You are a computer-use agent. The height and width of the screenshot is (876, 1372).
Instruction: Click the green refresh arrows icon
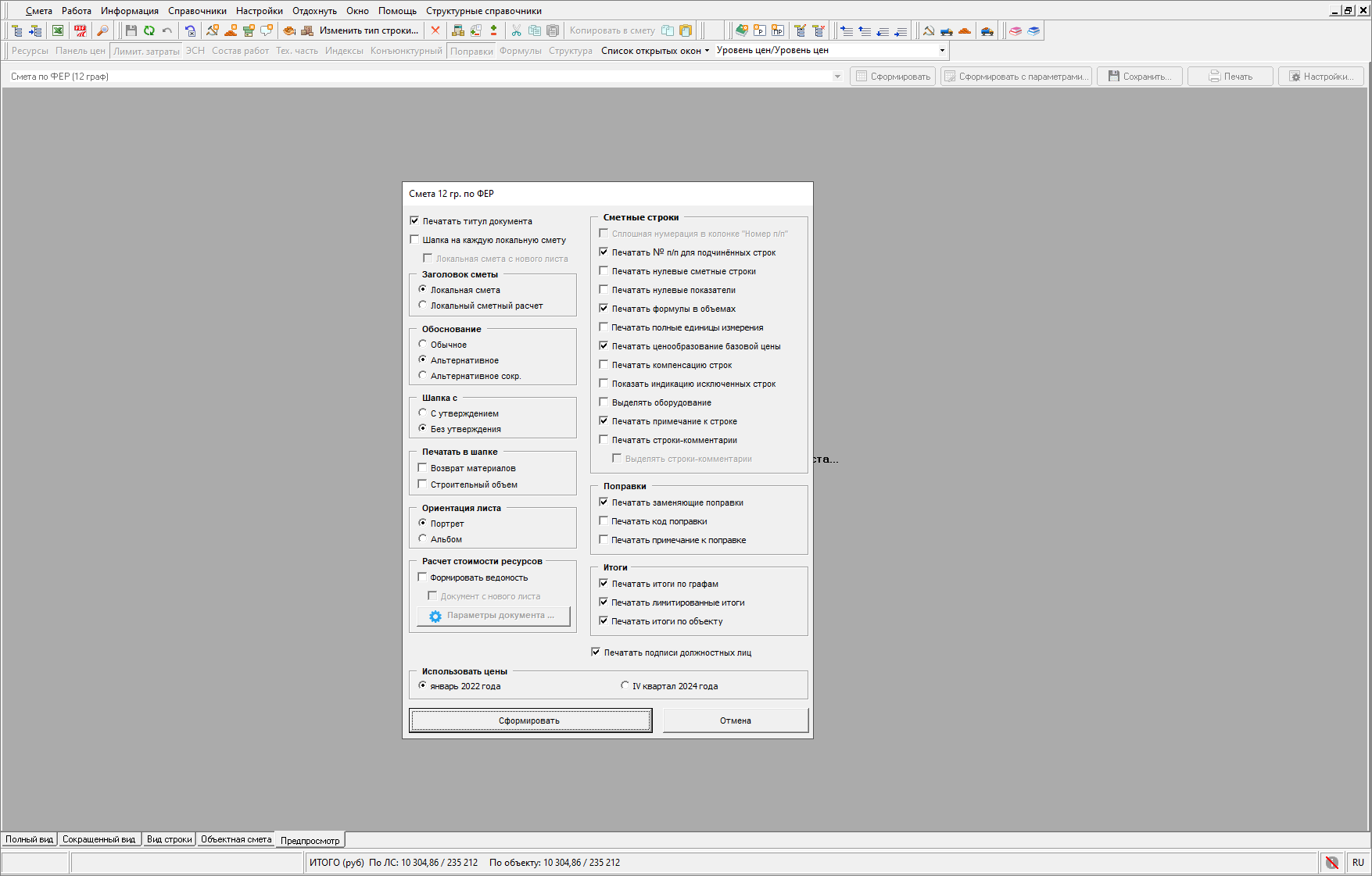pyautogui.click(x=149, y=30)
